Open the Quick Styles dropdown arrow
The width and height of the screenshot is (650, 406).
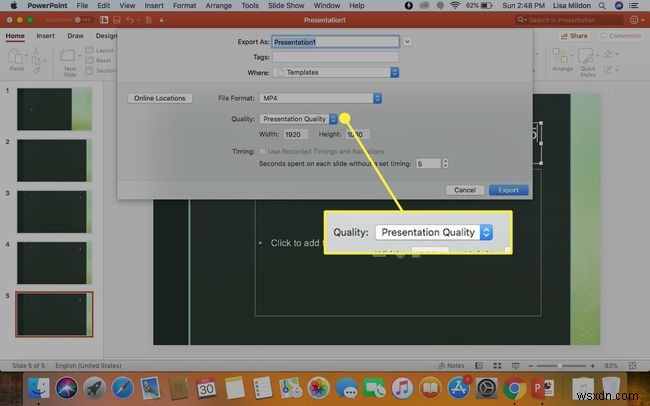tap(597, 55)
